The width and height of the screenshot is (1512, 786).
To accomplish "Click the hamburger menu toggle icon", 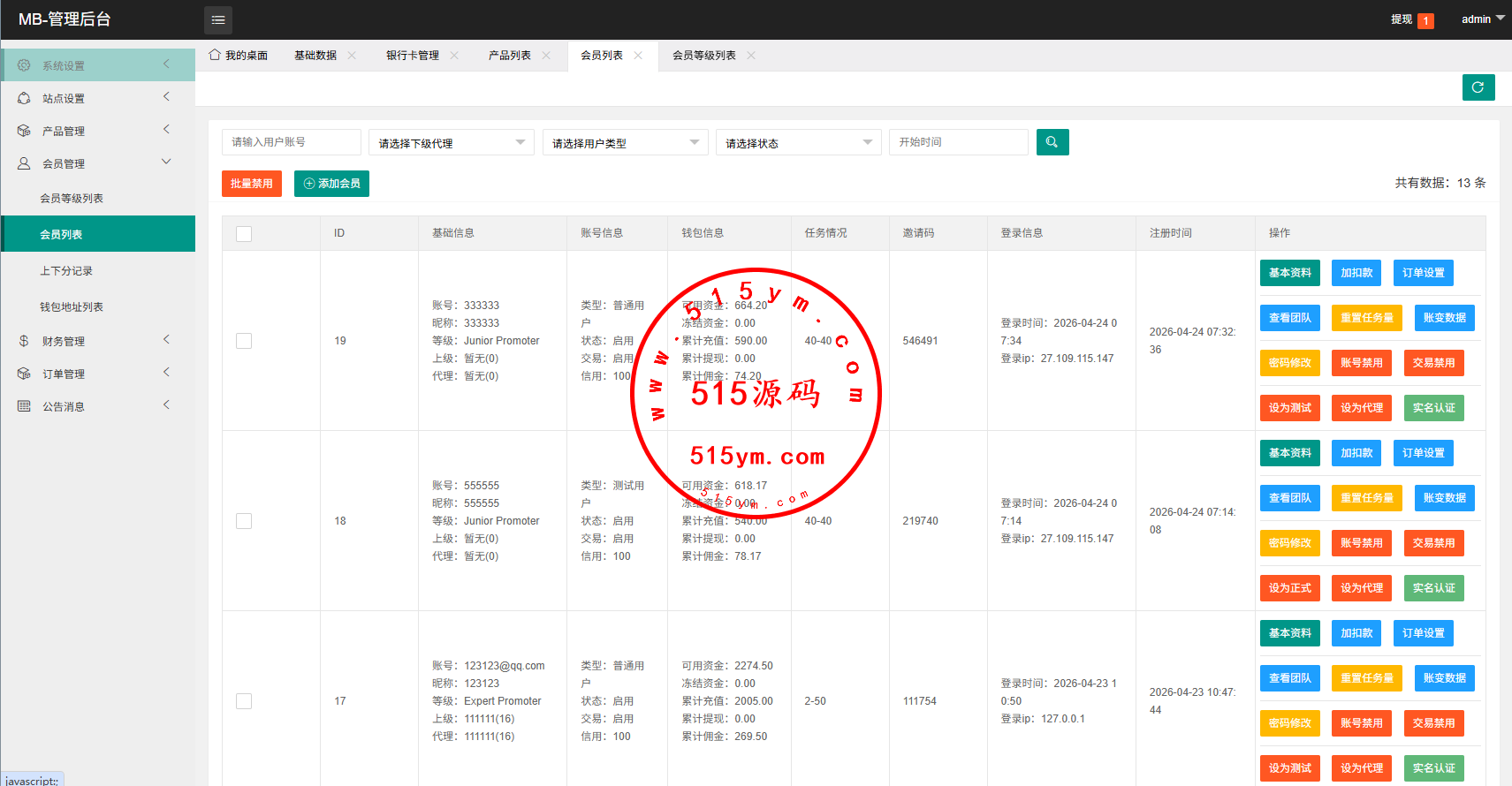I will (x=218, y=19).
